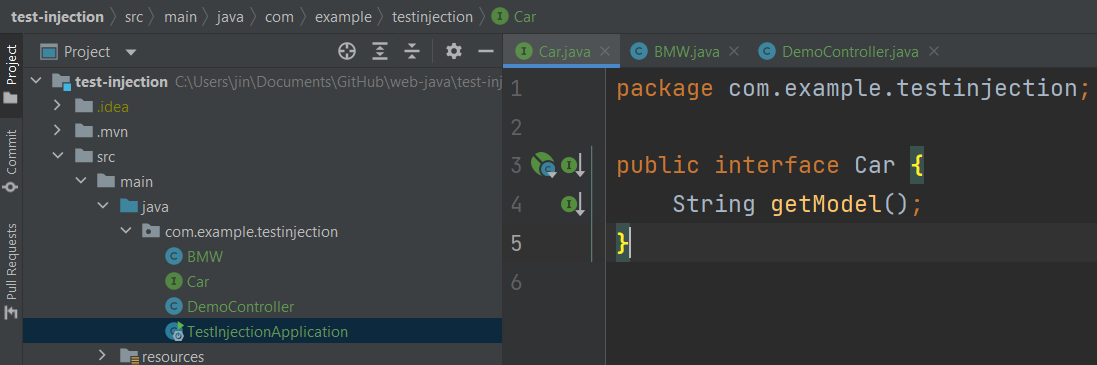Image resolution: width=1097 pixels, height=365 pixels.
Task: Switch to the DemoController.java editor tab
Action: coord(849,52)
